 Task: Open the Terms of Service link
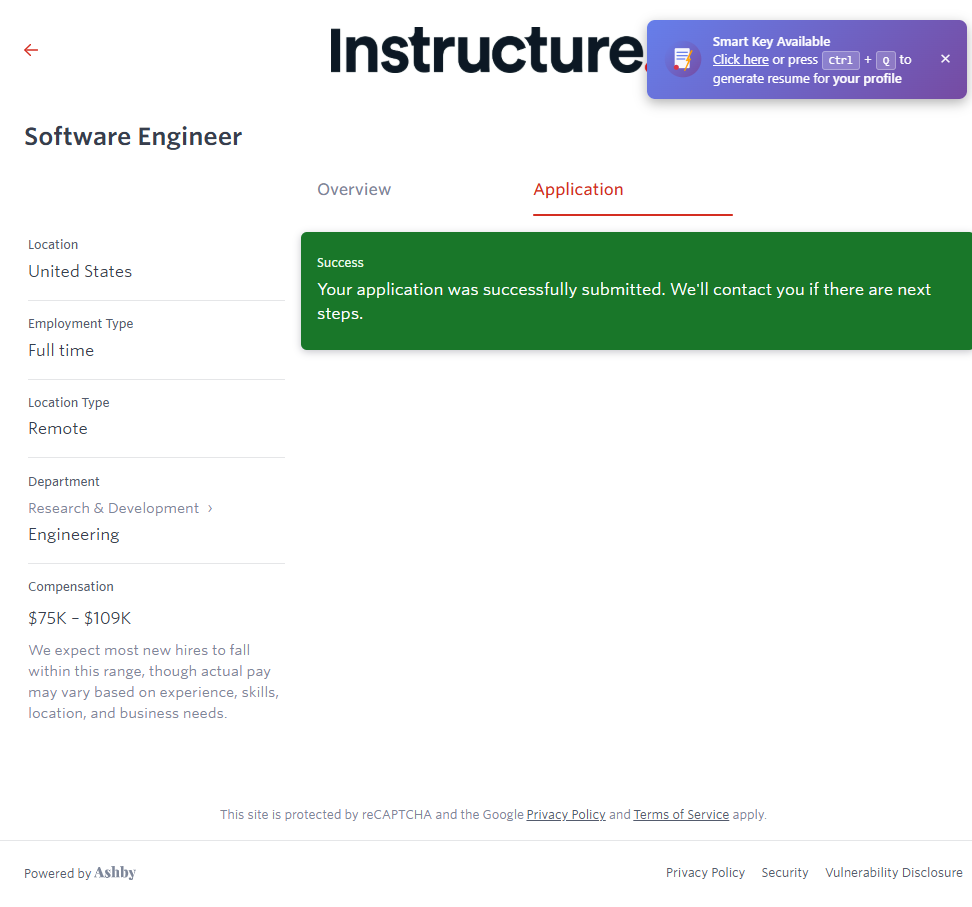pos(681,815)
